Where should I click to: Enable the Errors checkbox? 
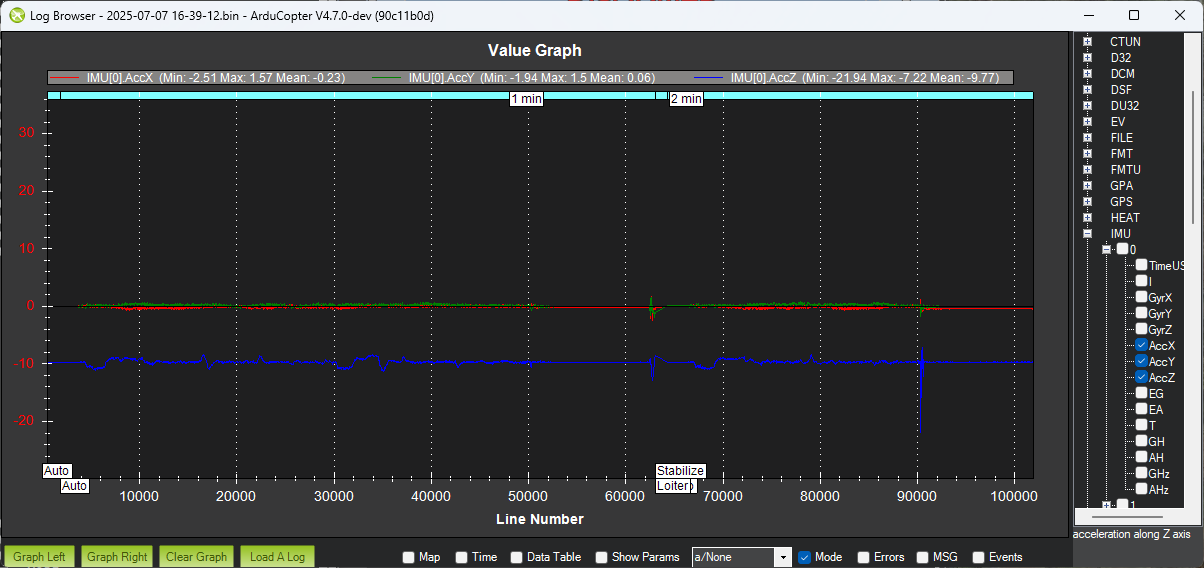coord(864,557)
